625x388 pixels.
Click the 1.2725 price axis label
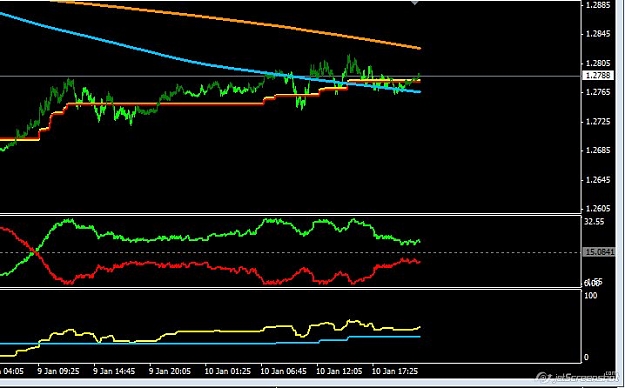click(x=598, y=122)
